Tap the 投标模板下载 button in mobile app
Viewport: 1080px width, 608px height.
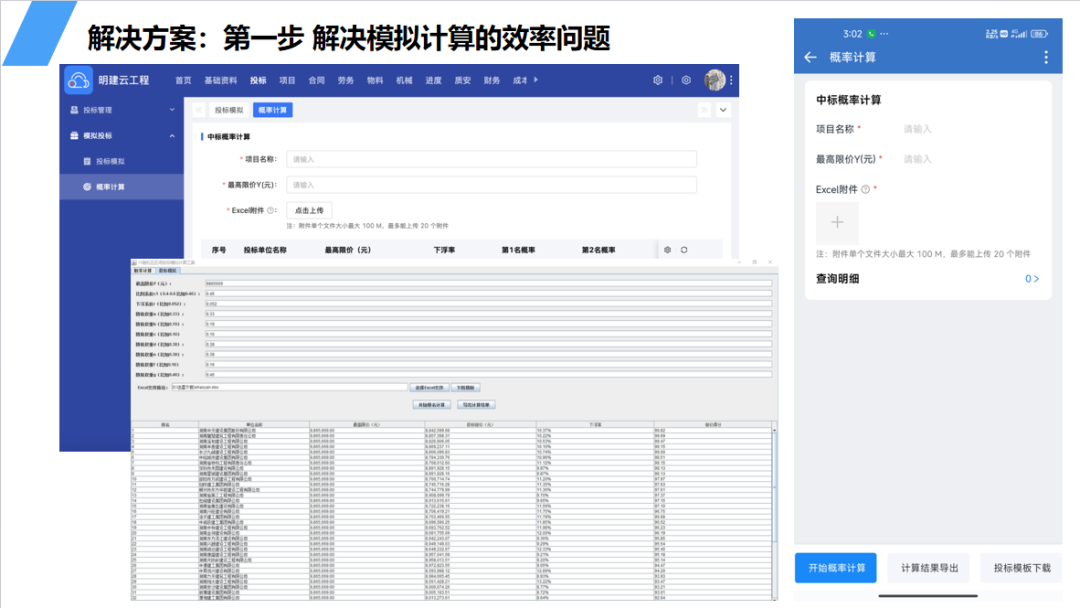(1022, 568)
